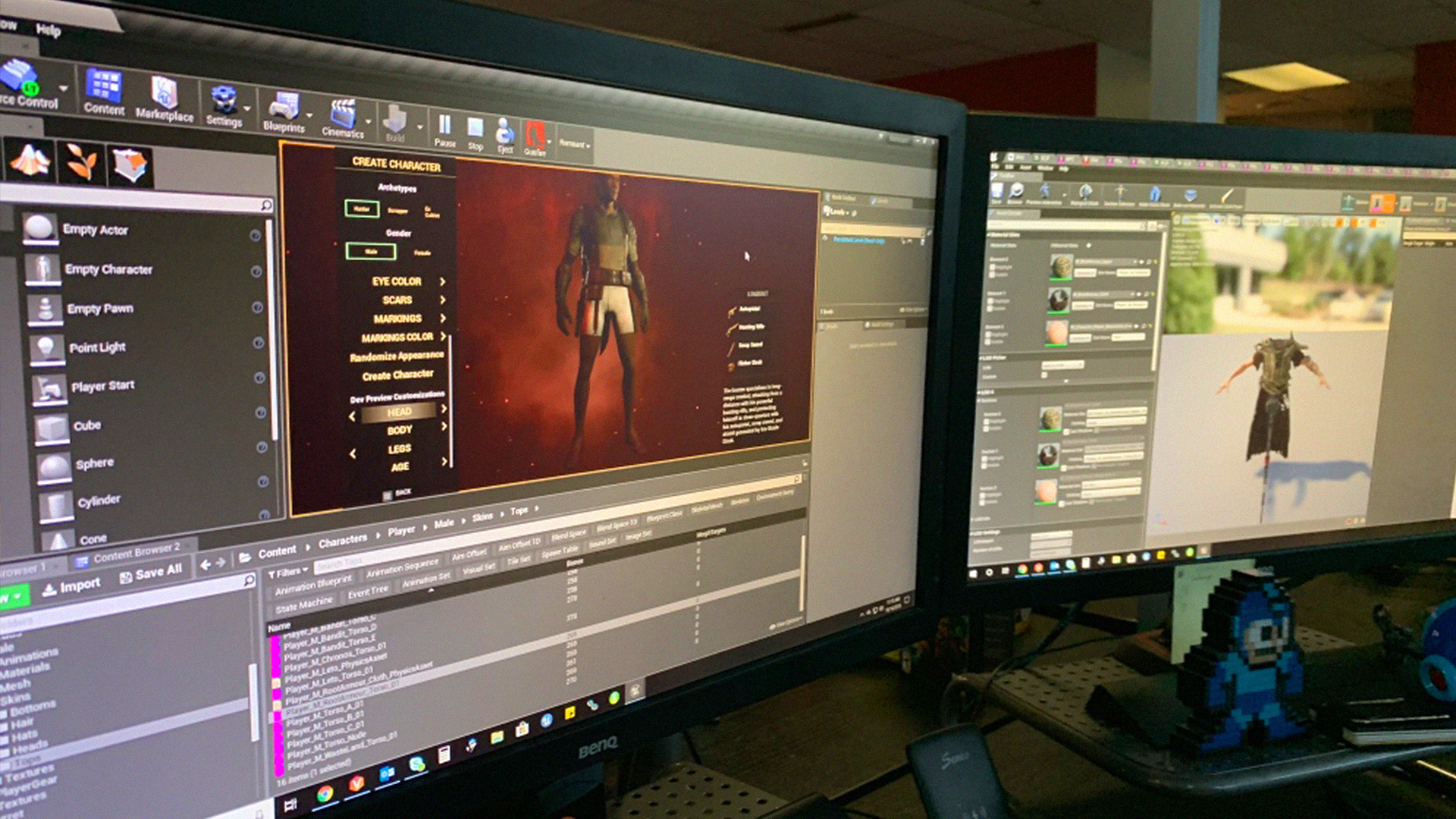The width and height of the screenshot is (1456, 819).
Task: Select the Heads folder in source tree
Action: 29,748
